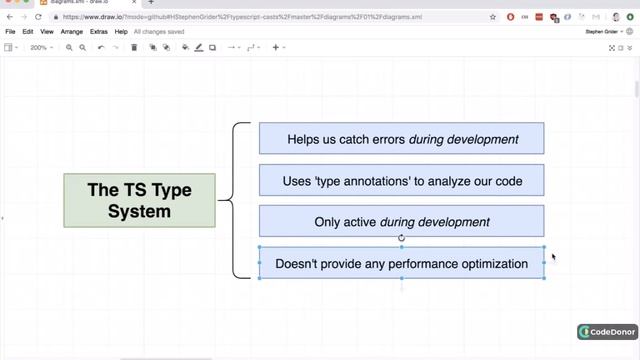This screenshot has height=360, width=640.
Task: Delete the selected shape with trash icon
Action: [134, 48]
